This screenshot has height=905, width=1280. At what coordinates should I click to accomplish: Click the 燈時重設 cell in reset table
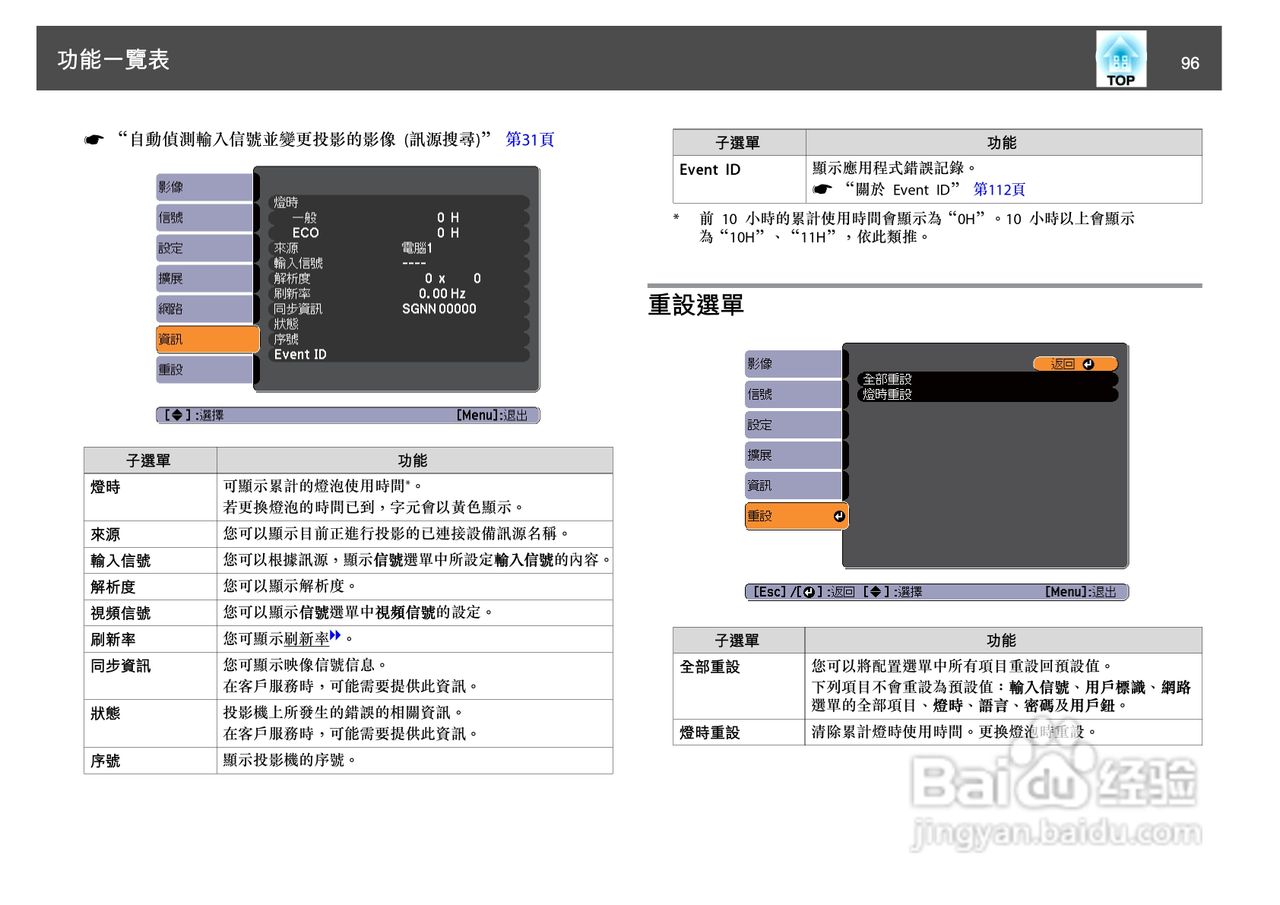[739, 732]
